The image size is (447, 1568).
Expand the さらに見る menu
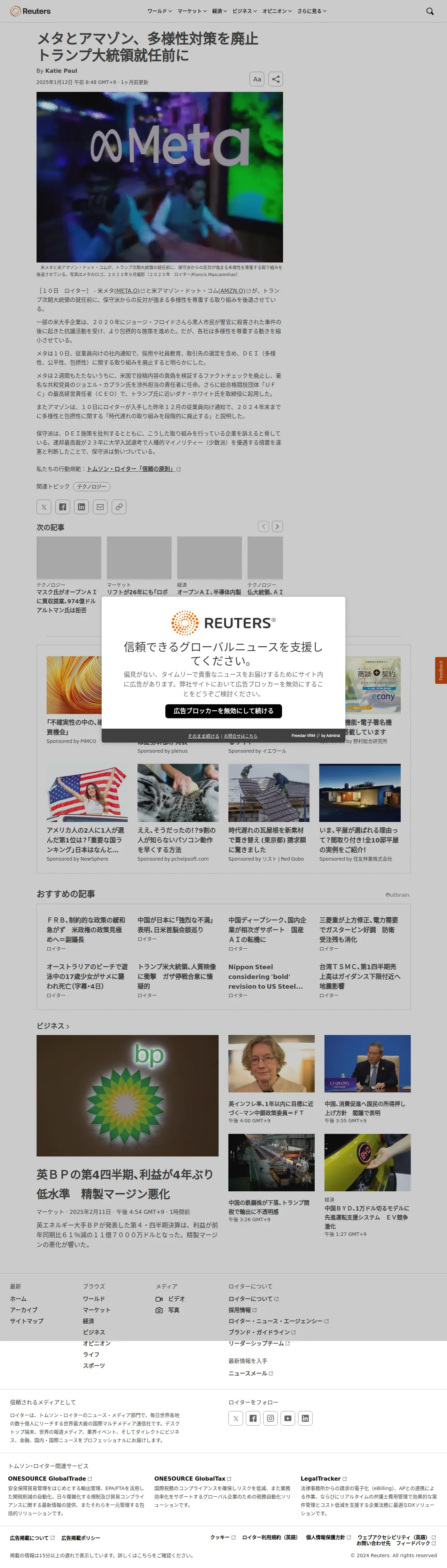[x=312, y=11]
